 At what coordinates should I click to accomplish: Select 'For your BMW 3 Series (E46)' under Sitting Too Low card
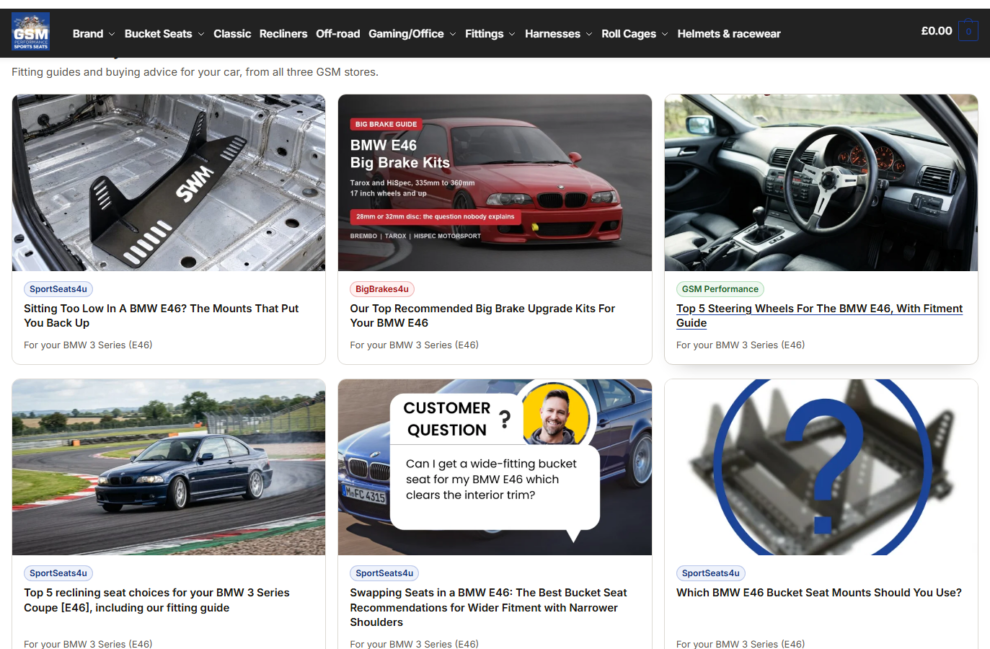pyautogui.click(x=88, y=345)
